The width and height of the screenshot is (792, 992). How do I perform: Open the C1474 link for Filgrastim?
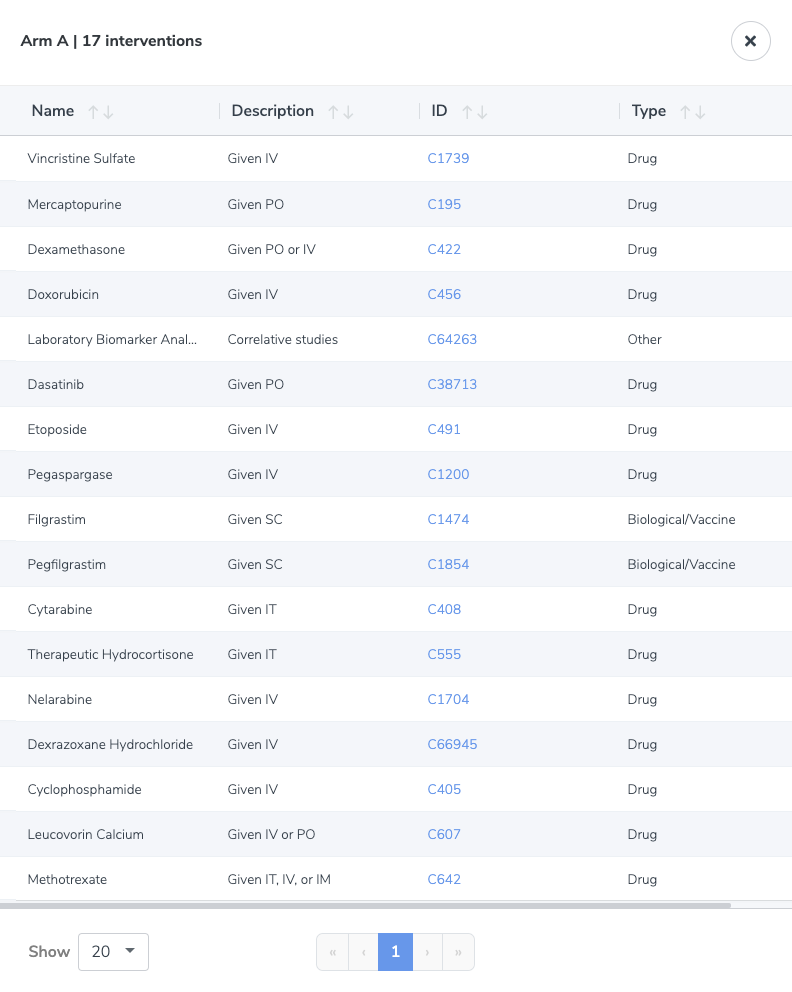pyautogui.click(x=448, y=519)
